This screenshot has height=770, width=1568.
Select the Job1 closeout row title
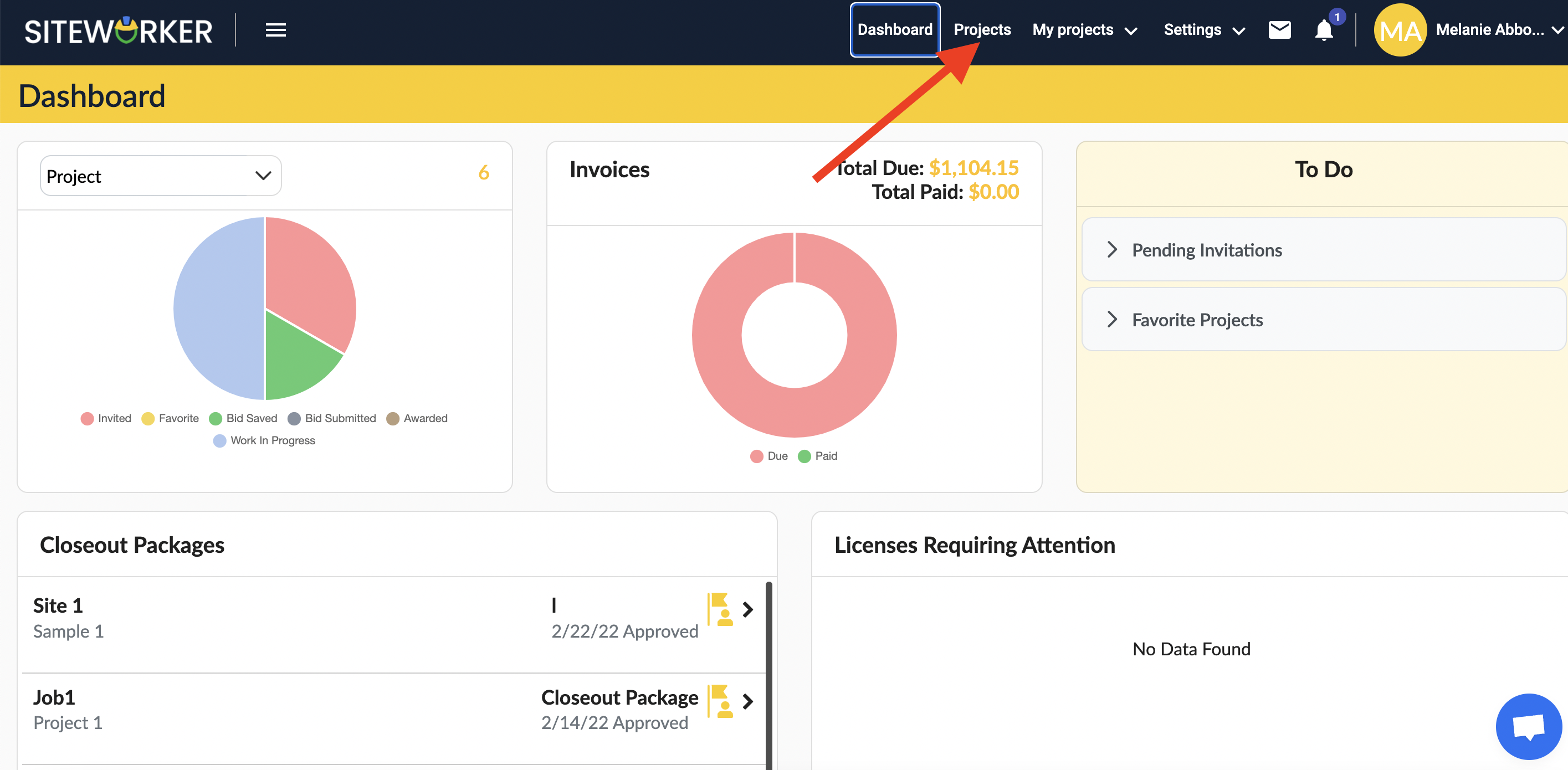pos(54,697)
